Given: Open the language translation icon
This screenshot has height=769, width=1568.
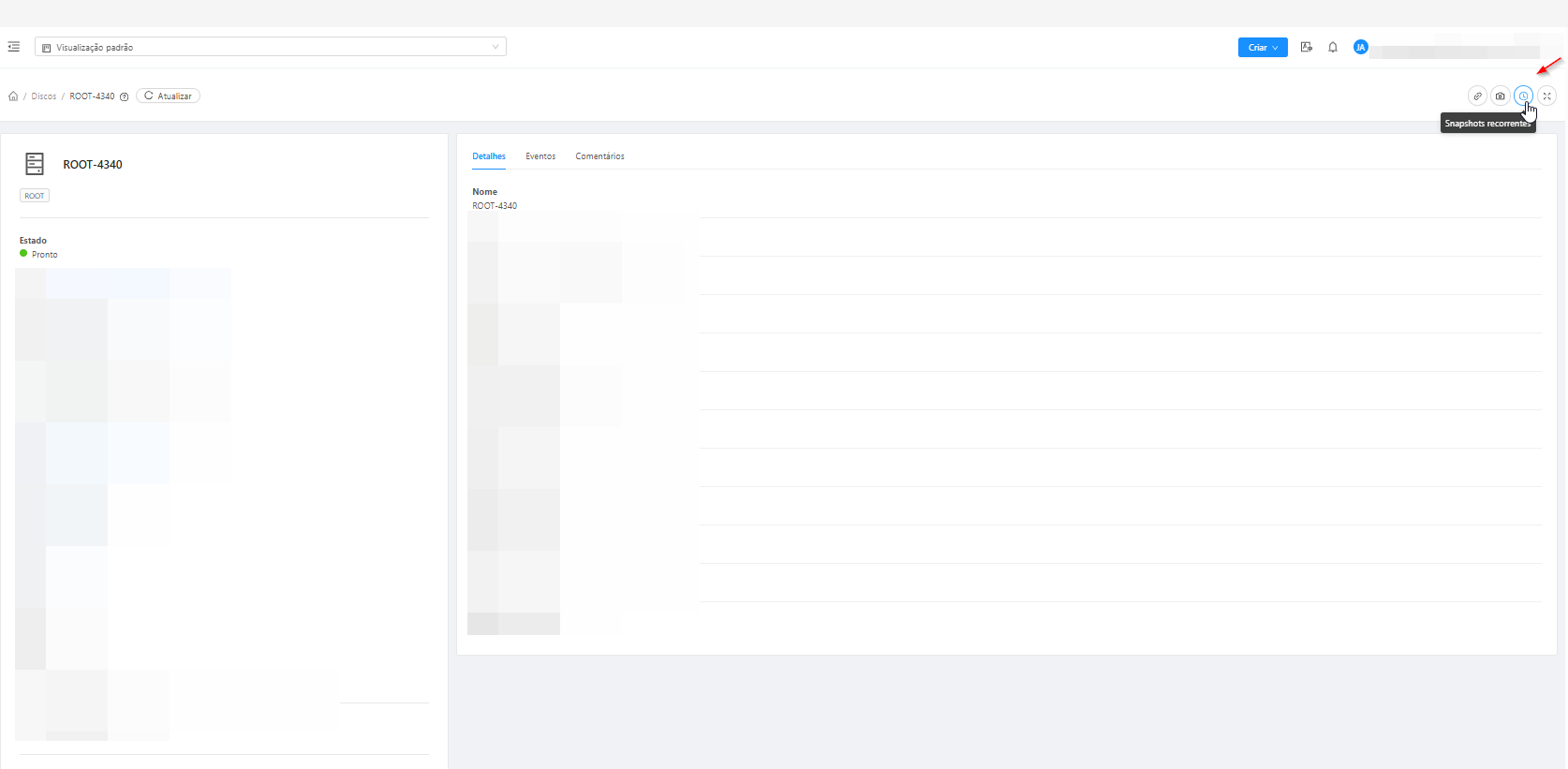Looking at the screenshot, I should coord(1307,47).
